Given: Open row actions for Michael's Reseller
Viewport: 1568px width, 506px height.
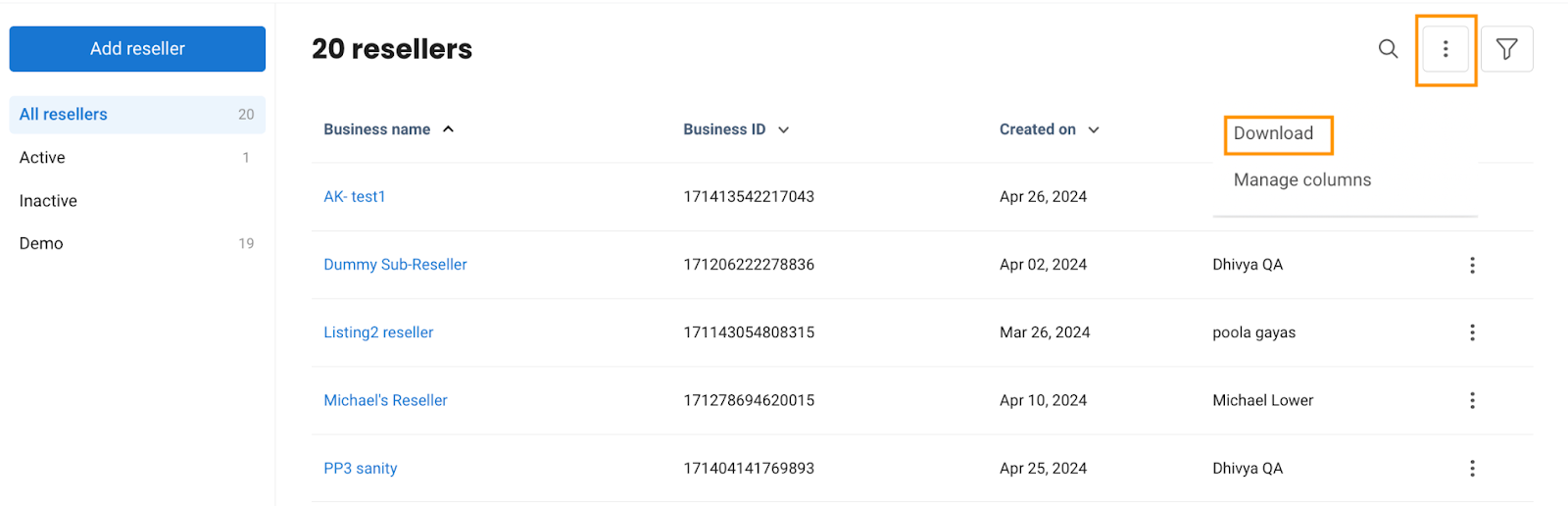Looking at the screenshot, I should tap(1472, 400).
